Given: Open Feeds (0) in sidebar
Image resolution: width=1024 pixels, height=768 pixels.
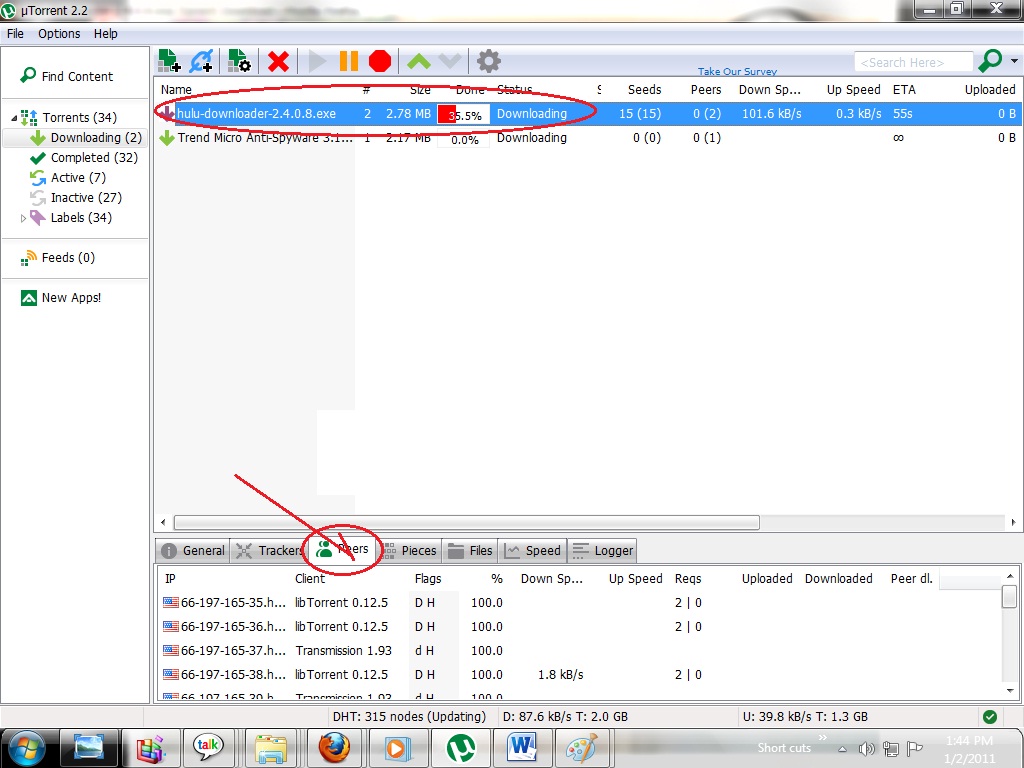Looking at the screenshot, I should pyautogui.click(x=58, y=258).
